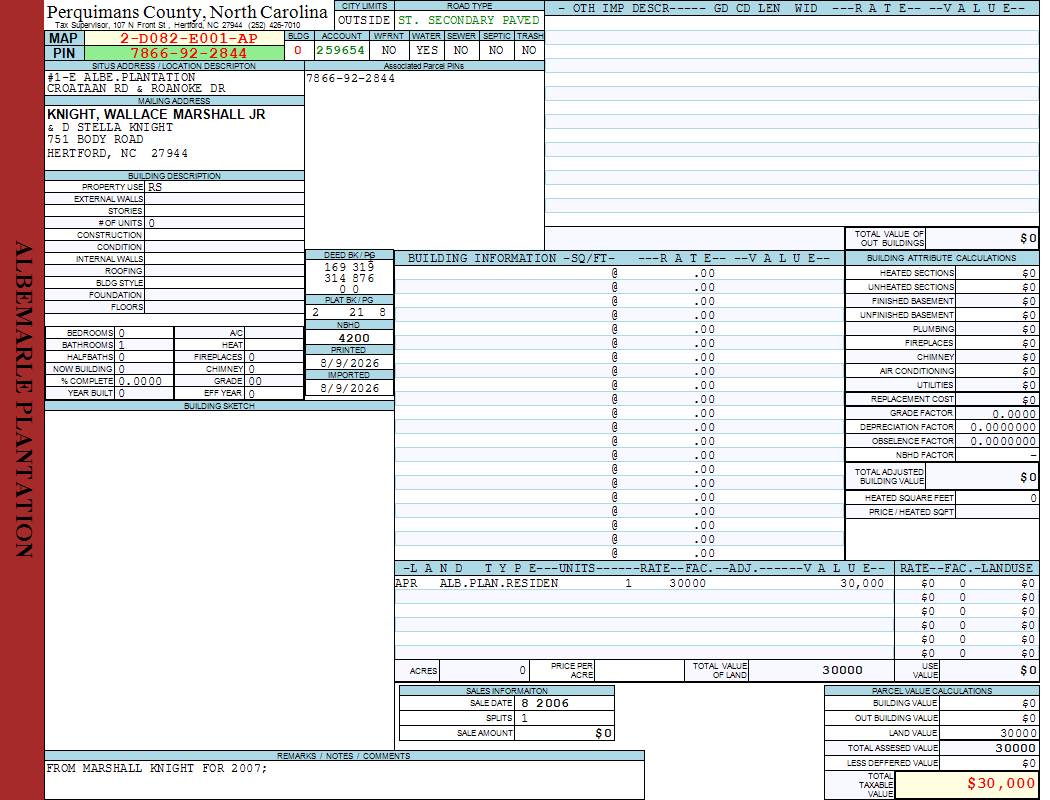Click the # OF UNITS field
The height and width of the screenshot is (800, 1050).
[224, 223]
